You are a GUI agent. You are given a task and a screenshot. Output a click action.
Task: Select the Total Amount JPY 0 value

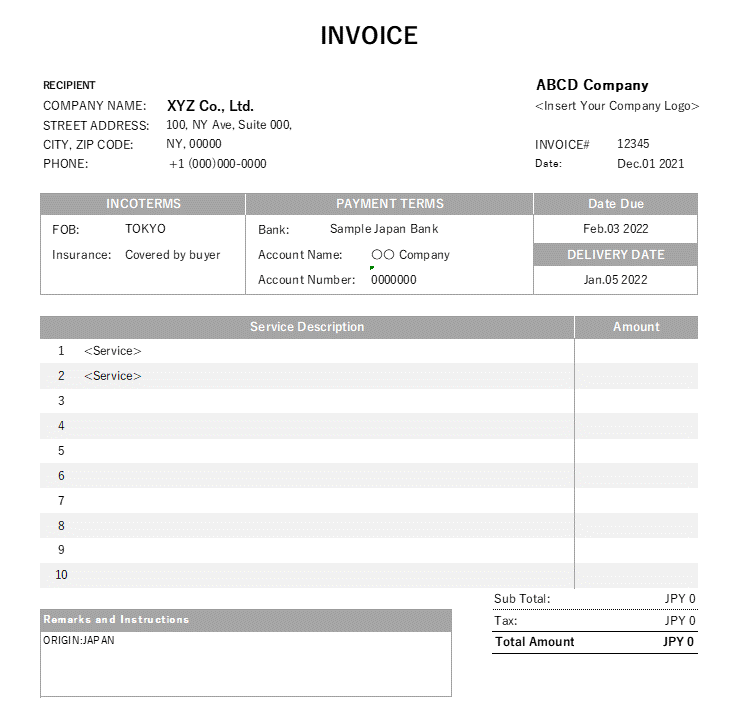point(679,642)
